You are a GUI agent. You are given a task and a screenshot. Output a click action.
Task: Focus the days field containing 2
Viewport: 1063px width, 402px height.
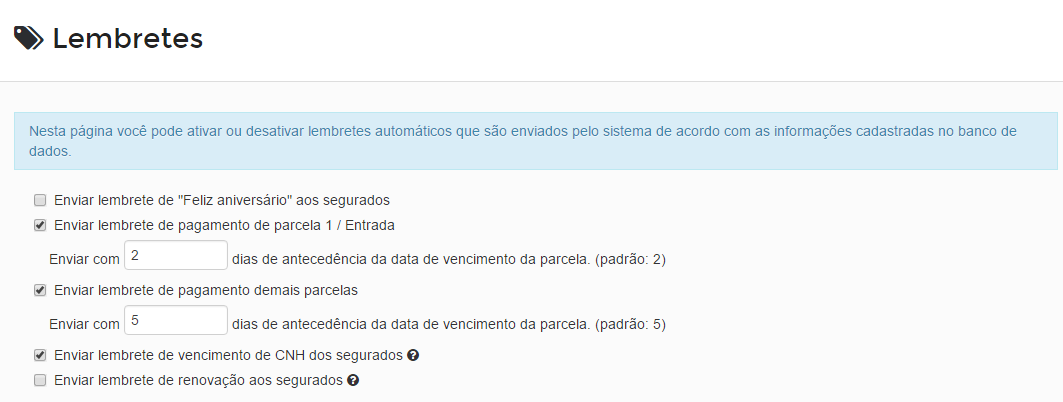tap(176, 256)
